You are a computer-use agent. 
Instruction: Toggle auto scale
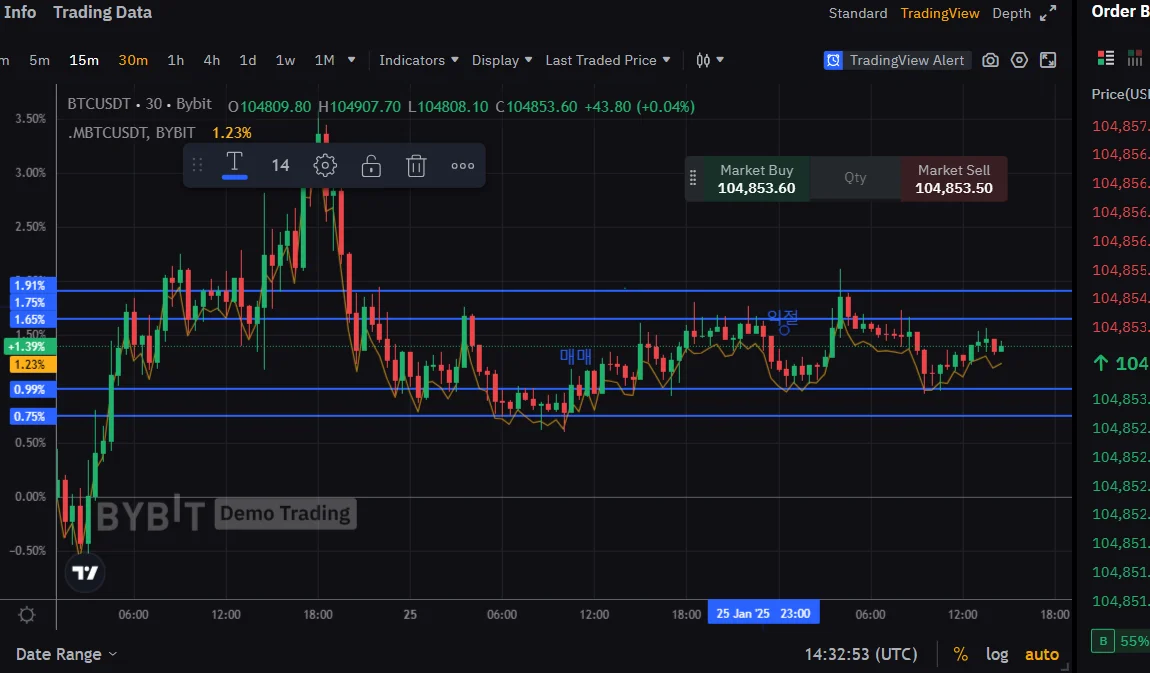(1041, 654)
